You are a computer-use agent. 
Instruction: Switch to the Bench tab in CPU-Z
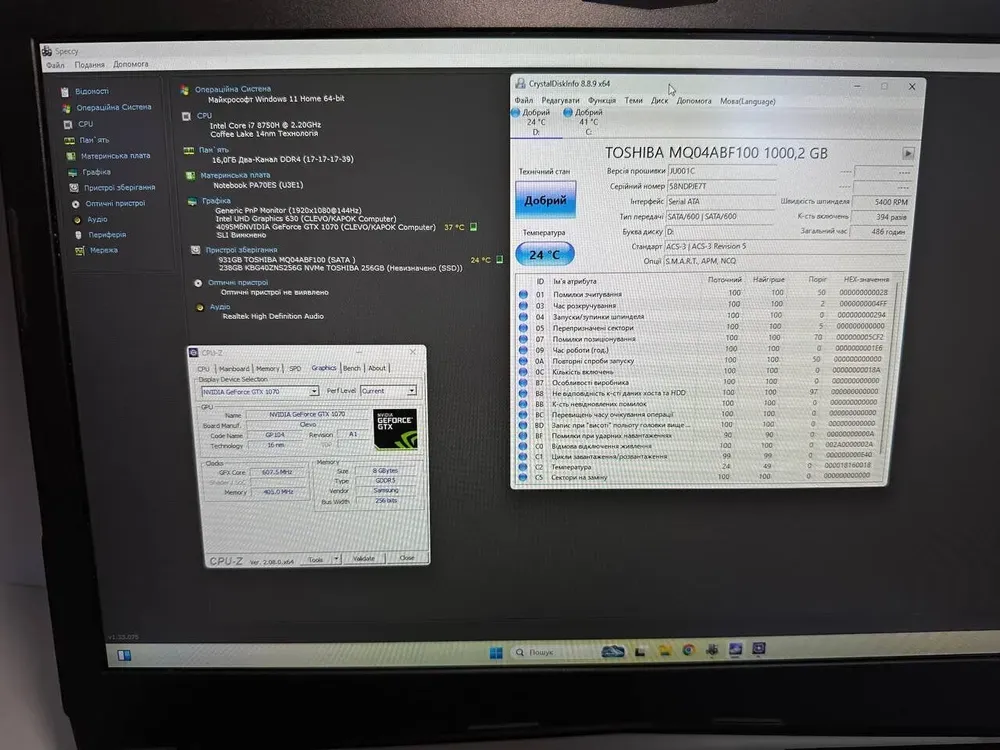pos(352,368)
